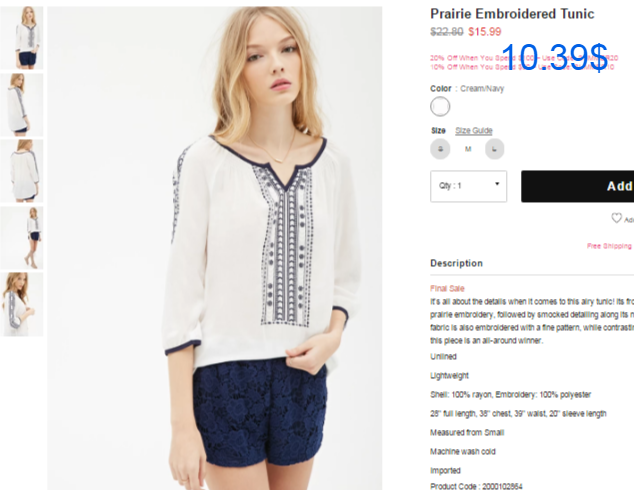The height and width of the screenshot is (490, 634).
Task: Select size M option
Action: (x=468, y=149)
